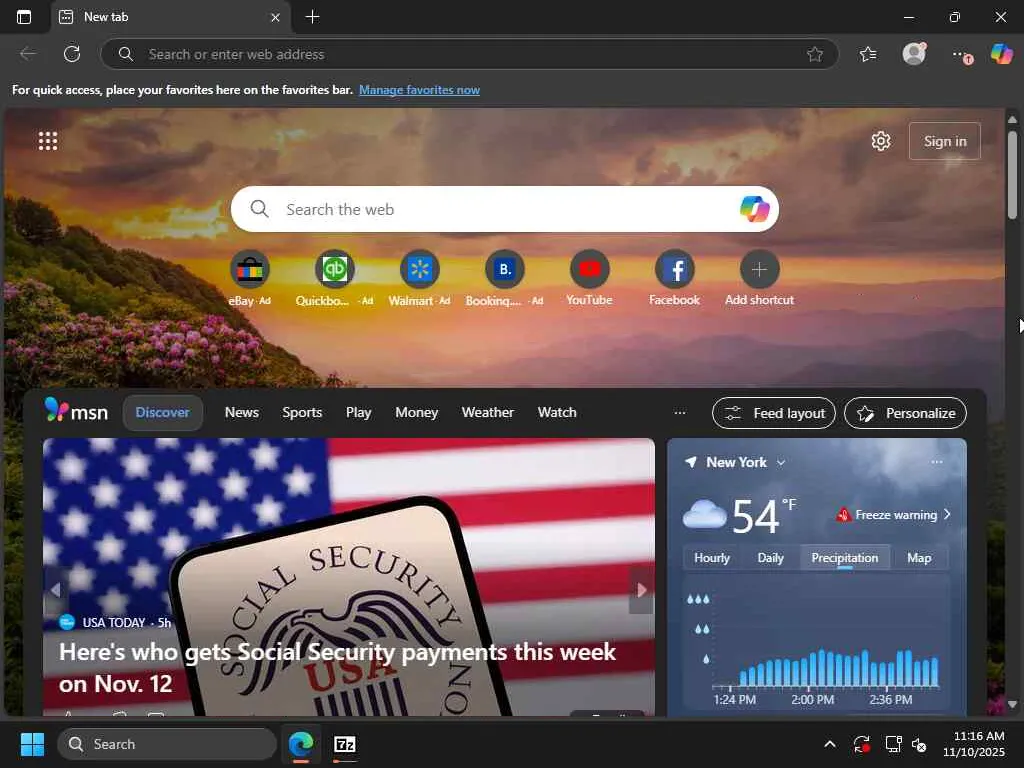Click the Personalize button

tap(905, 413)
